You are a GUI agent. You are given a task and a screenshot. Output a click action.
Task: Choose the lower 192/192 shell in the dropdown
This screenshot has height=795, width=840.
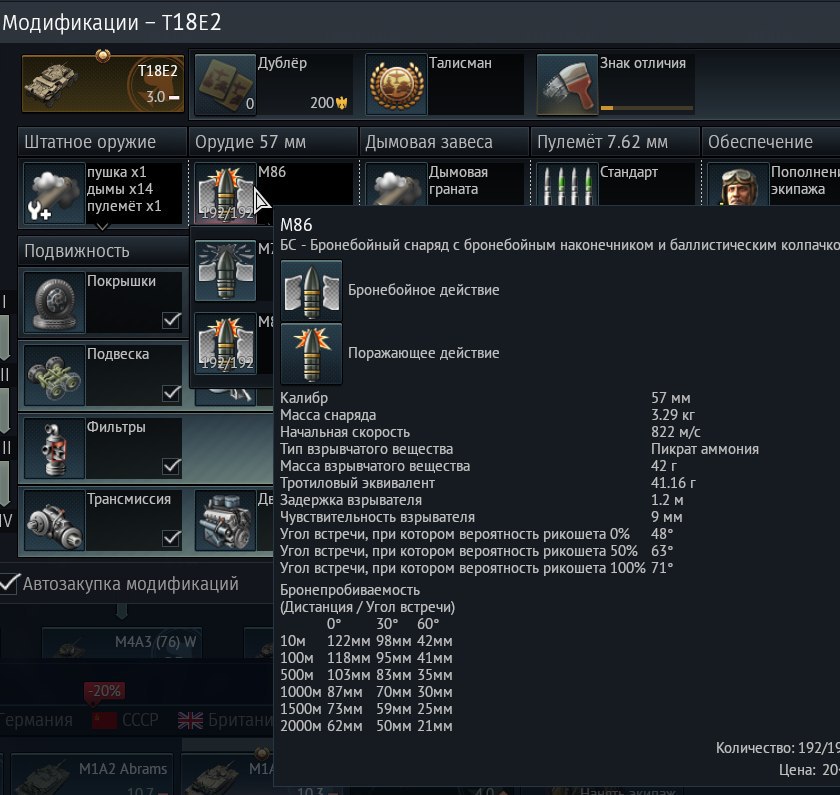click(x=225, y=343)
